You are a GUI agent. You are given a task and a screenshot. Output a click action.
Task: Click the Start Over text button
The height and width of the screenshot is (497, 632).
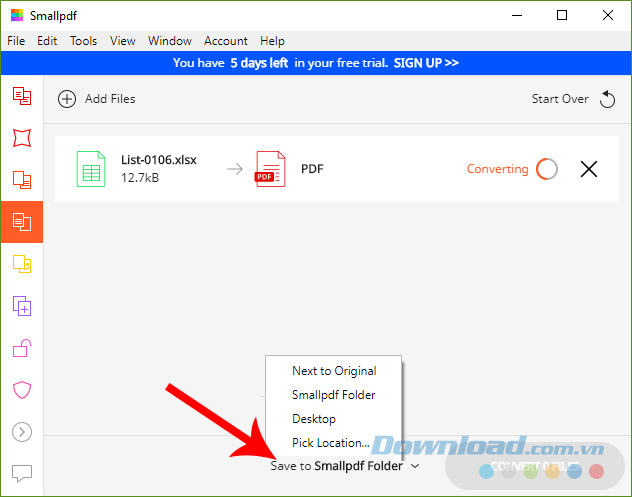pyautogui.click(x=560, y=99)
